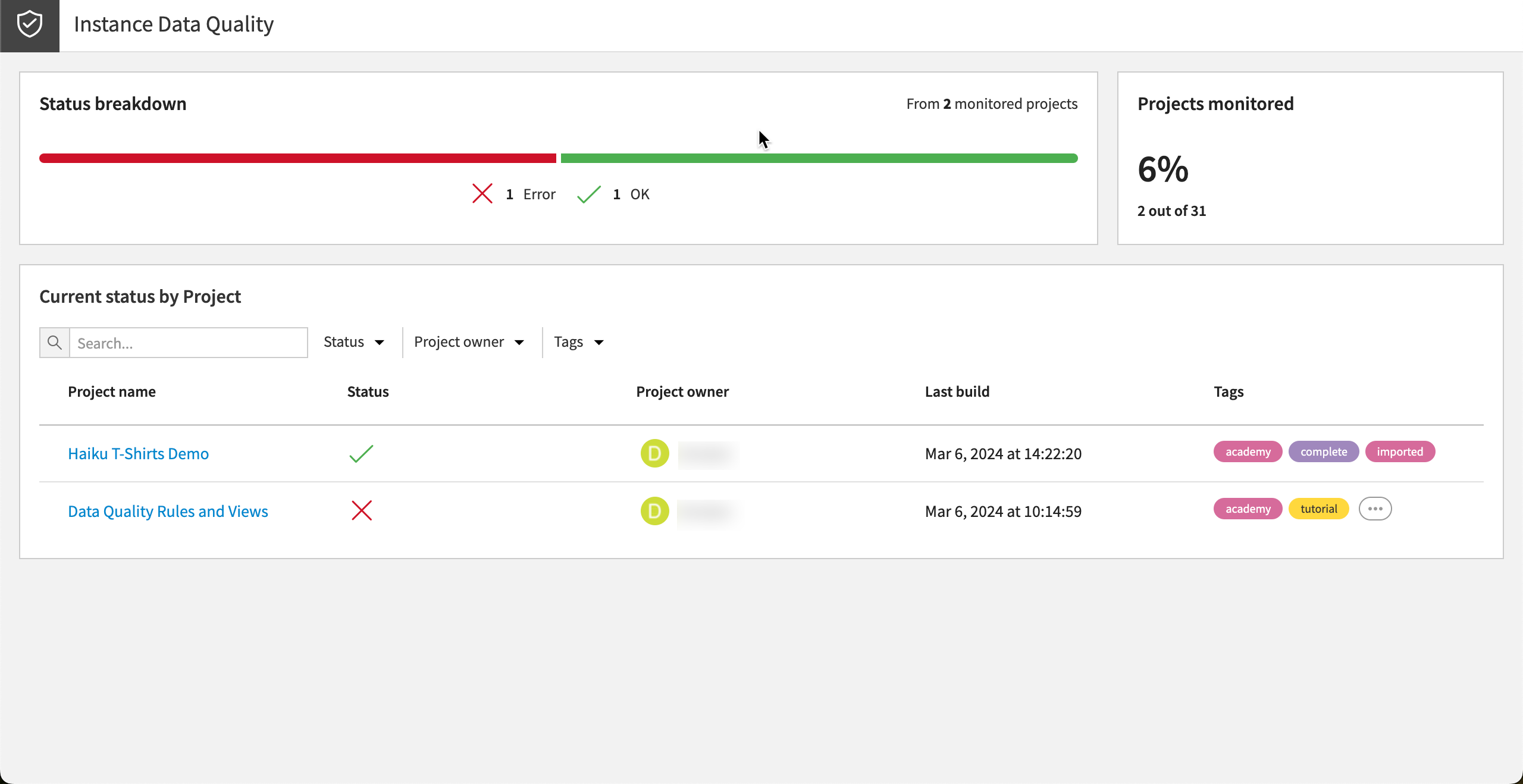Click 'From 2 monitored projects' text
This screenshot has width=1523, height=784.
(992, 104)
